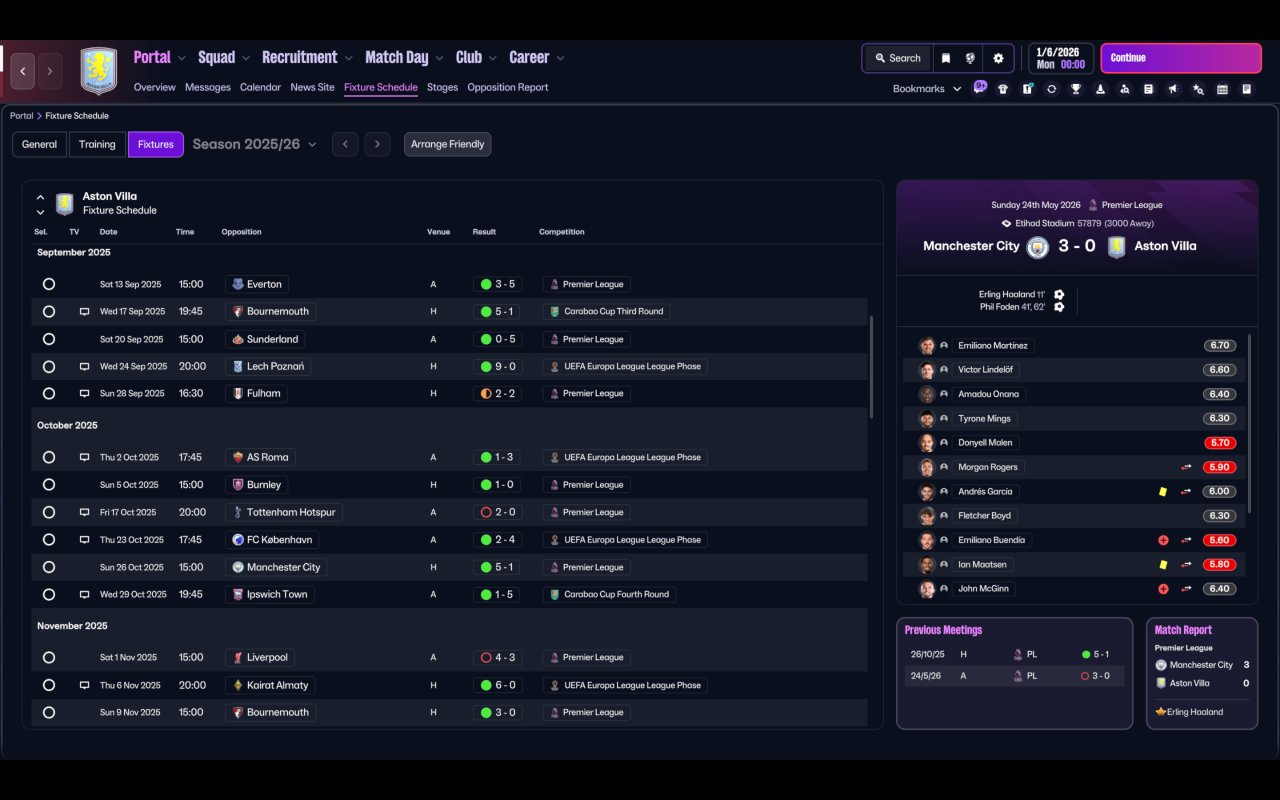Open the calendar grid shortcut icon
Viewport: 1280px width, 800px height.
1222,89
